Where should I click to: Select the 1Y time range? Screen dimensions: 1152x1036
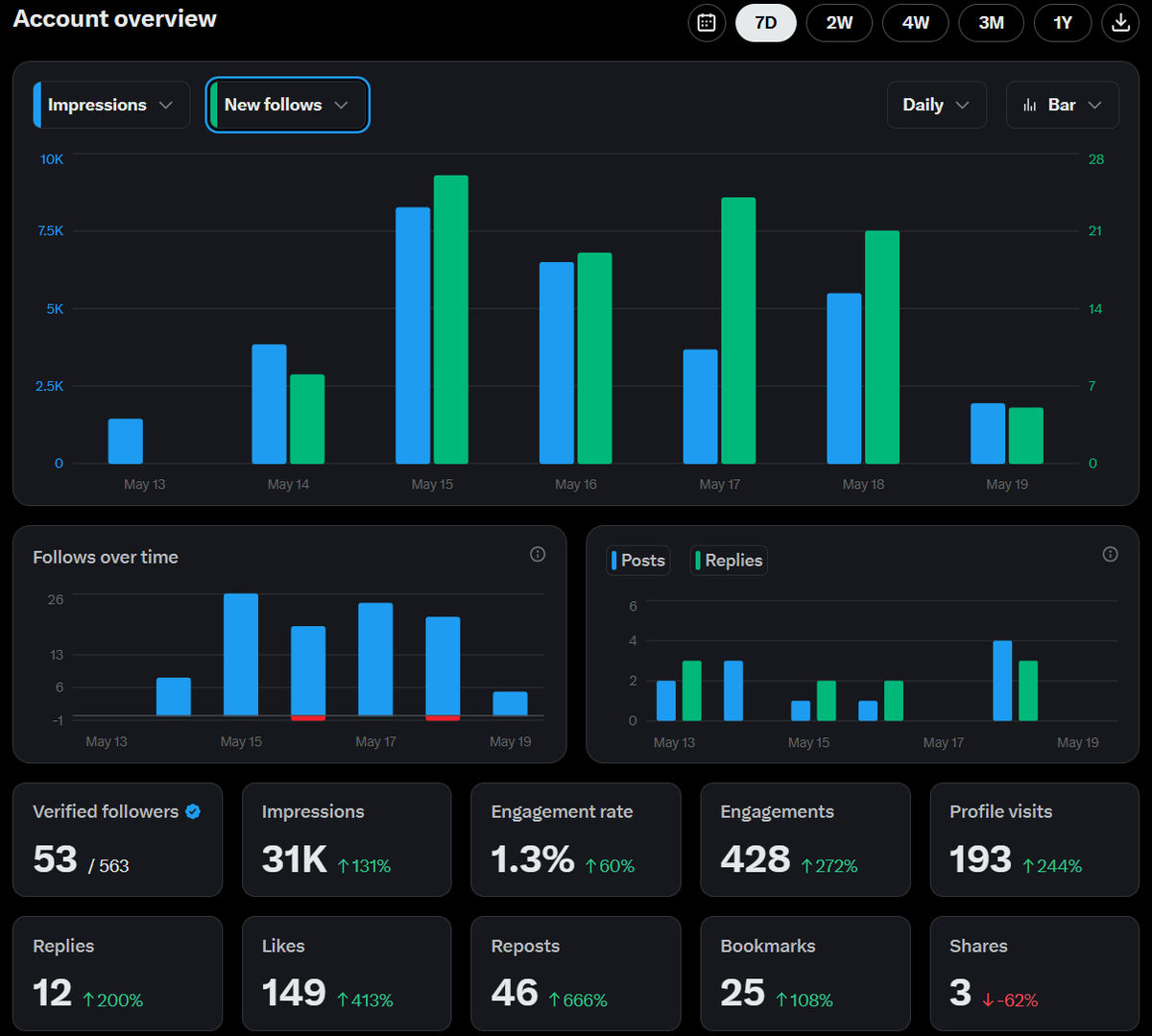point(1063,23)
